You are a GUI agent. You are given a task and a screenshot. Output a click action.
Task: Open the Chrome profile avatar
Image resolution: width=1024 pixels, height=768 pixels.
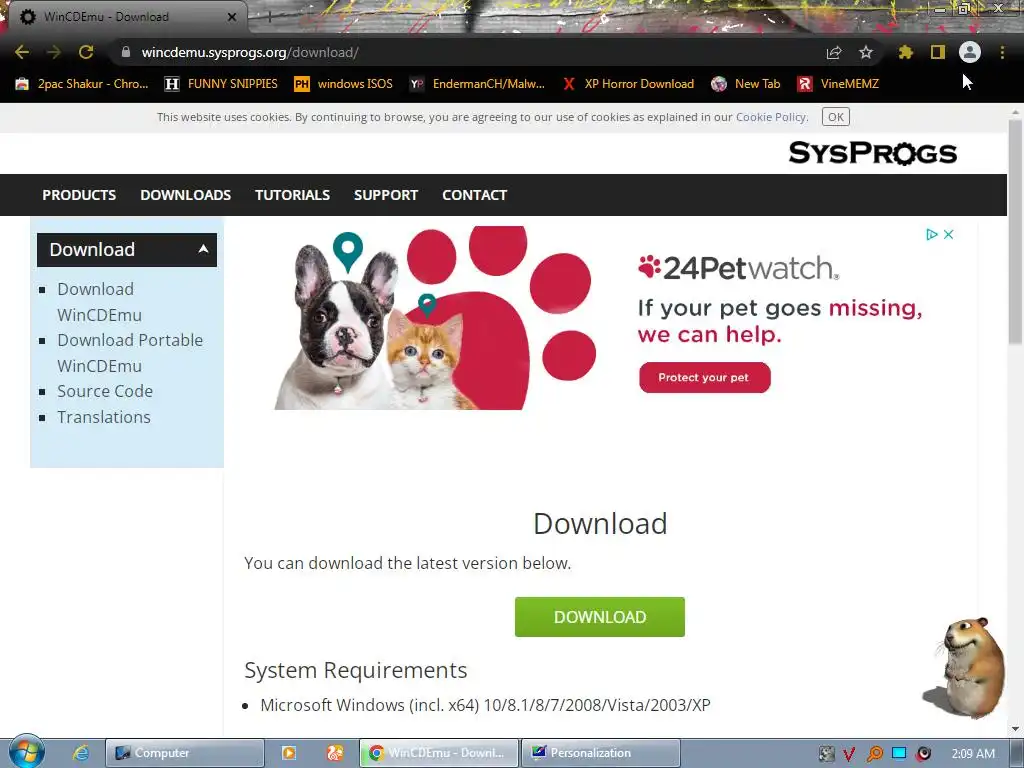(x=970, y=52)
